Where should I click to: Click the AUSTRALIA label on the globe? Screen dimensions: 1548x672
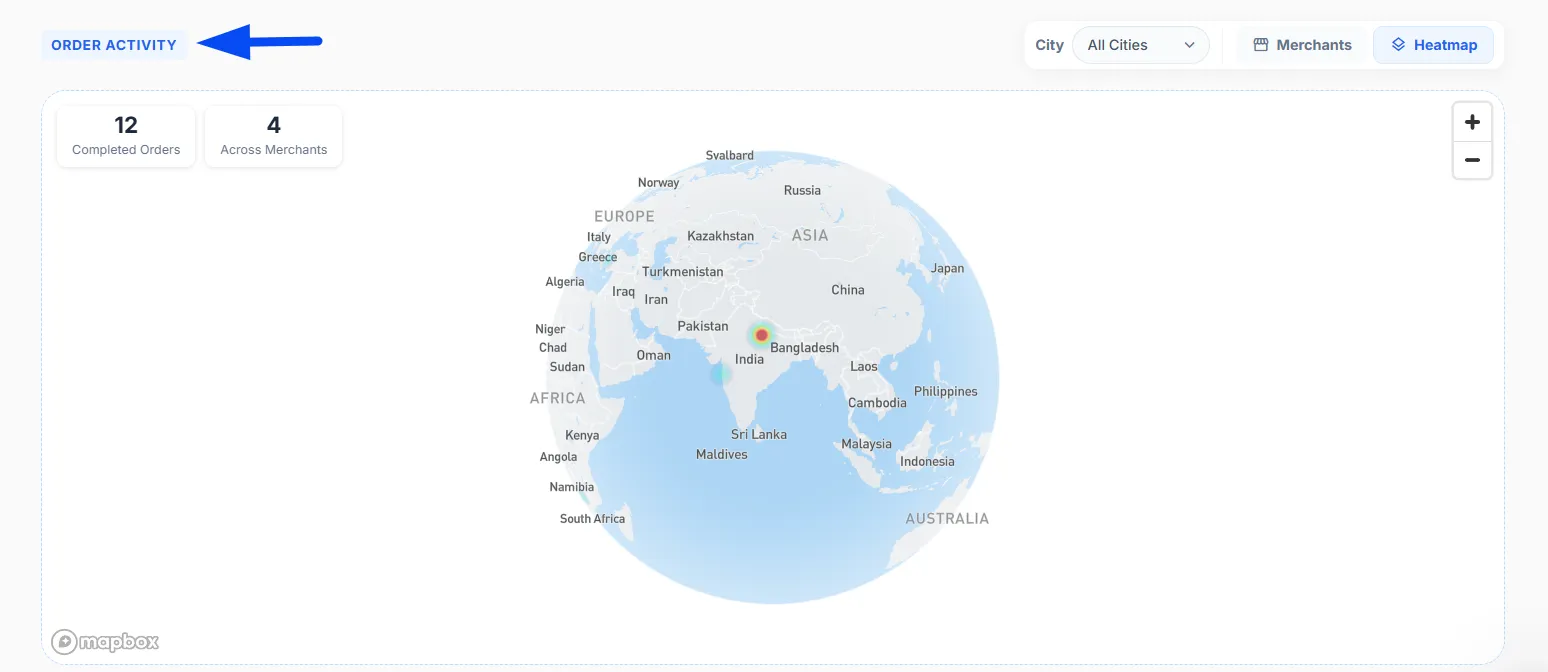[947, 518]
